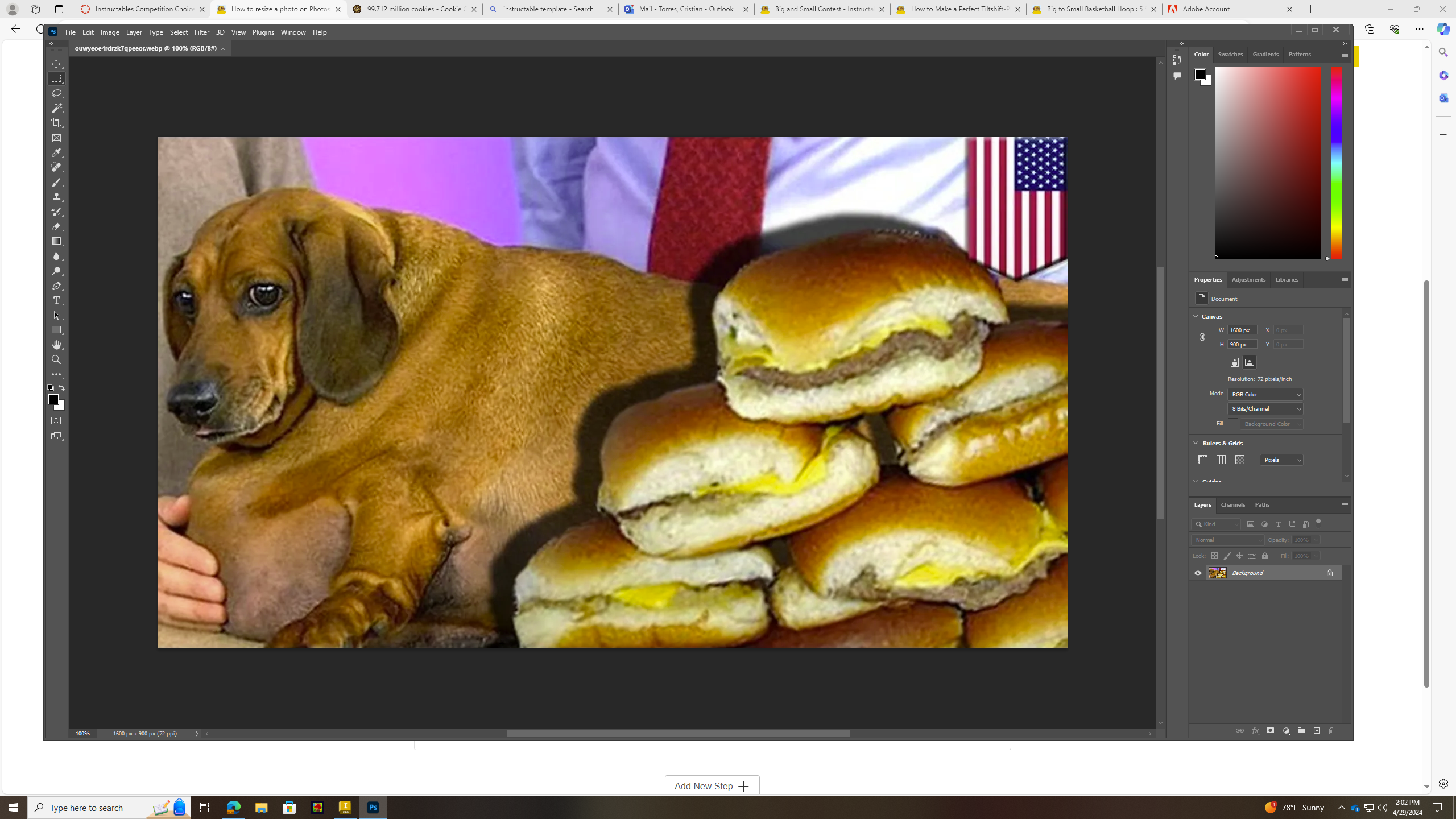Select the Eraser tool
The height and width of the screenshot is (819, 1456).
56,226
